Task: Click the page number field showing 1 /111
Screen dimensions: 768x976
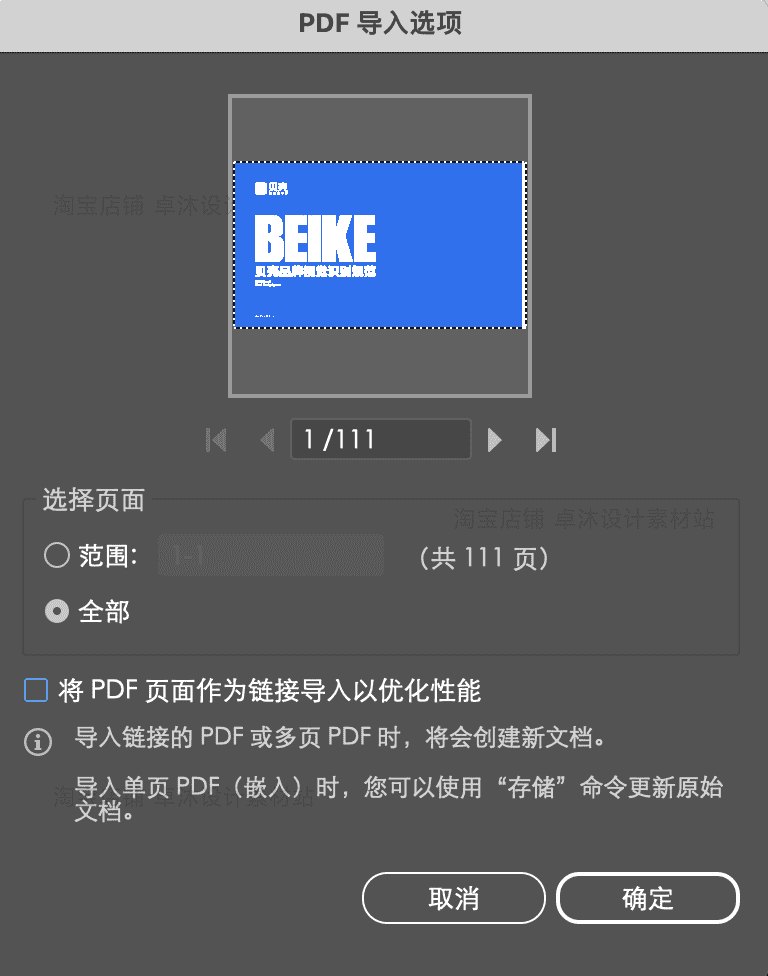Action: (x=381, y=439)
